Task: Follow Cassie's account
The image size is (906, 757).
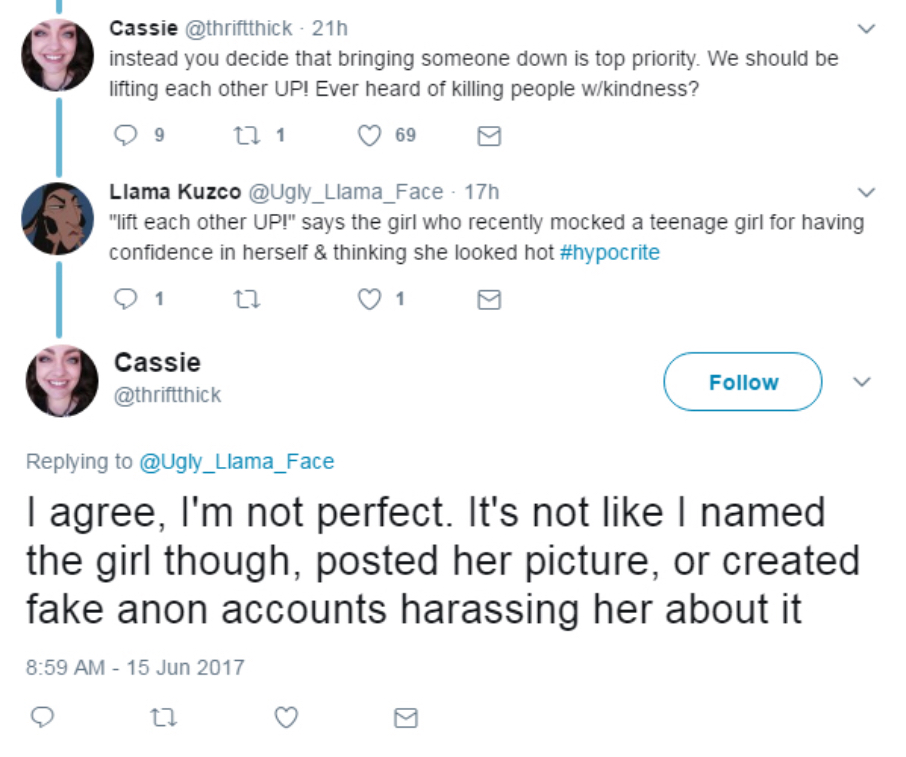Action: tap(743, 382)
